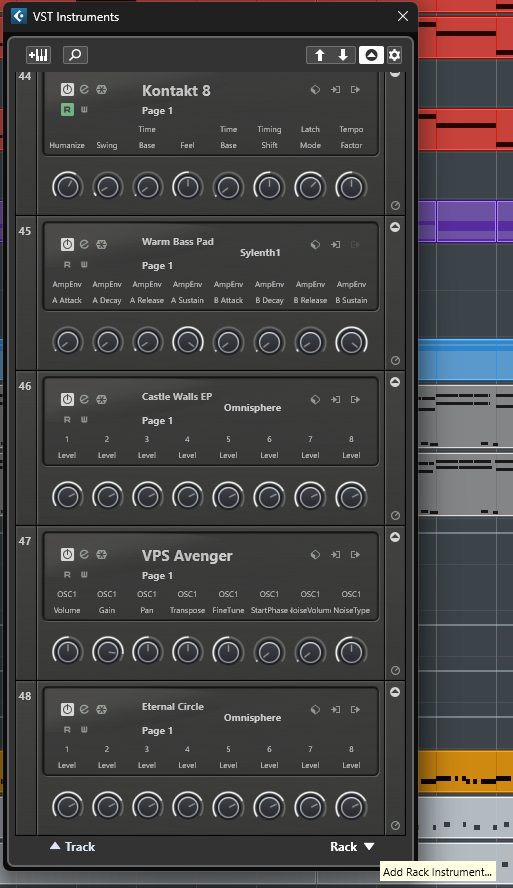Viewport: 513px width, 888px height.
Task: Click slot 46 quick control settings circle icon
Action: click(x=395, y=515)
